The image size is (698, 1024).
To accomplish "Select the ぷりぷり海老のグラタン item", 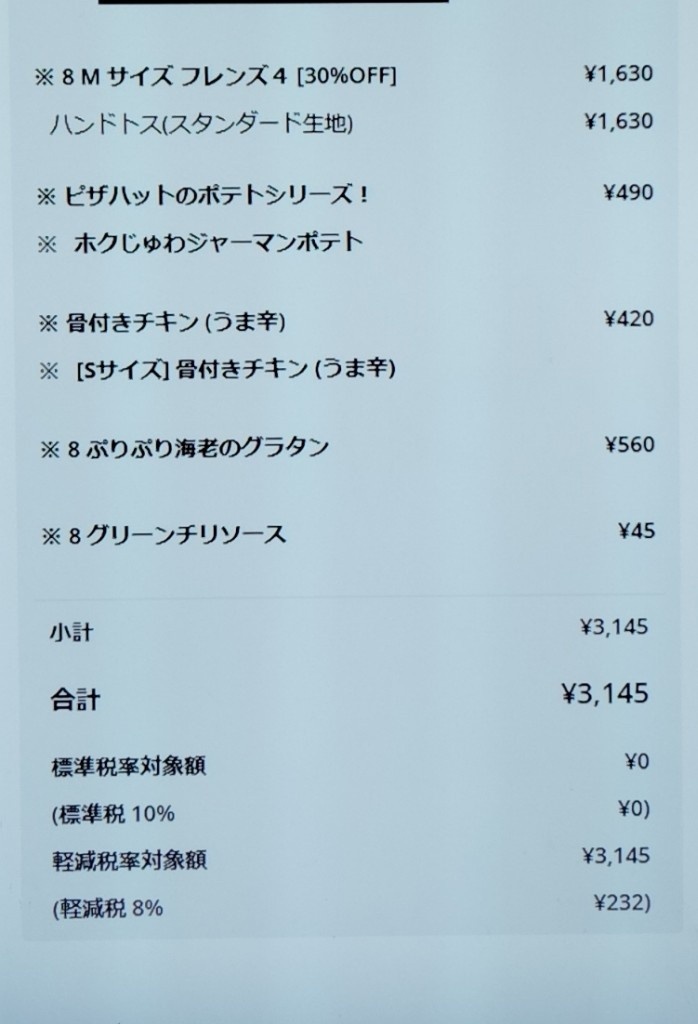I will [184, 449].
